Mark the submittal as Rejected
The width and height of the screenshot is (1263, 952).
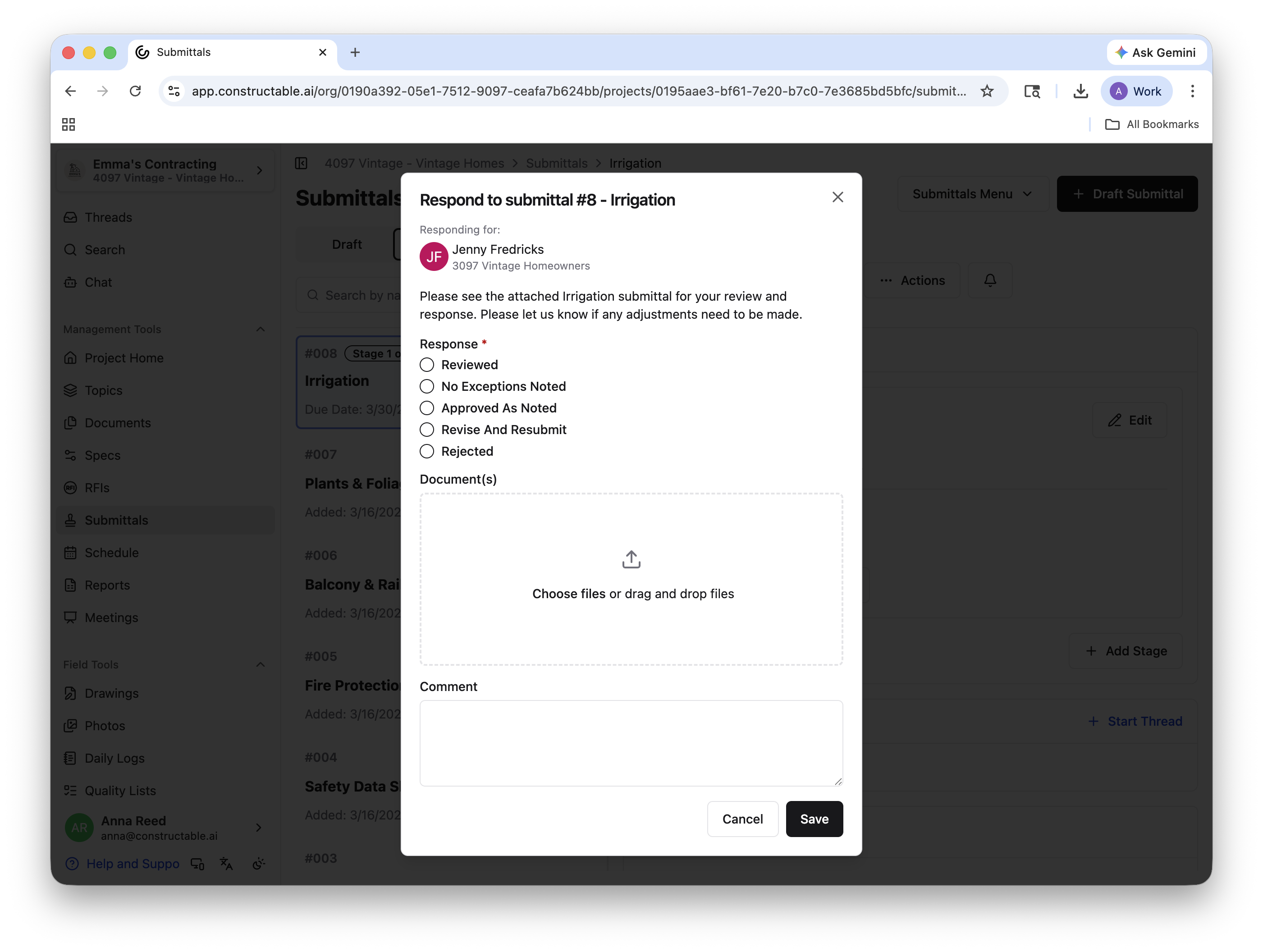coord(426,452)
